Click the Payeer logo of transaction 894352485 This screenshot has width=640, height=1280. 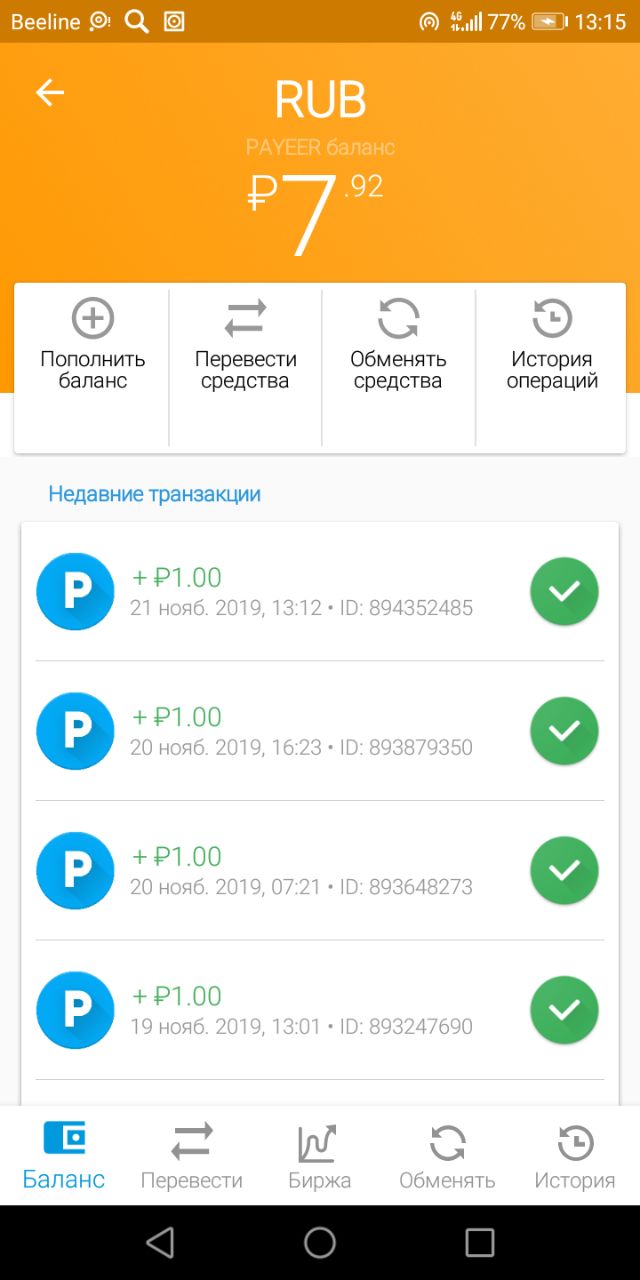[75, 591]
